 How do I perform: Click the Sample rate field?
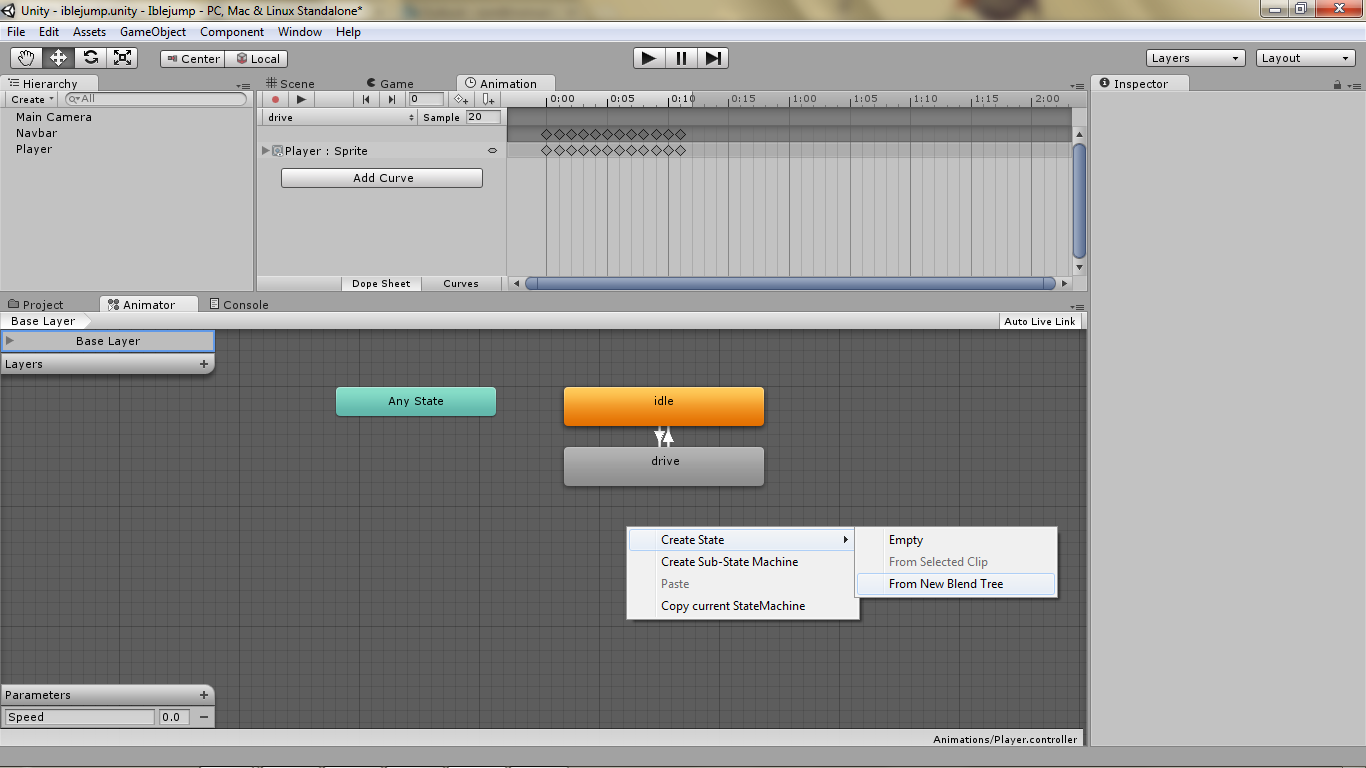(484, 117)
